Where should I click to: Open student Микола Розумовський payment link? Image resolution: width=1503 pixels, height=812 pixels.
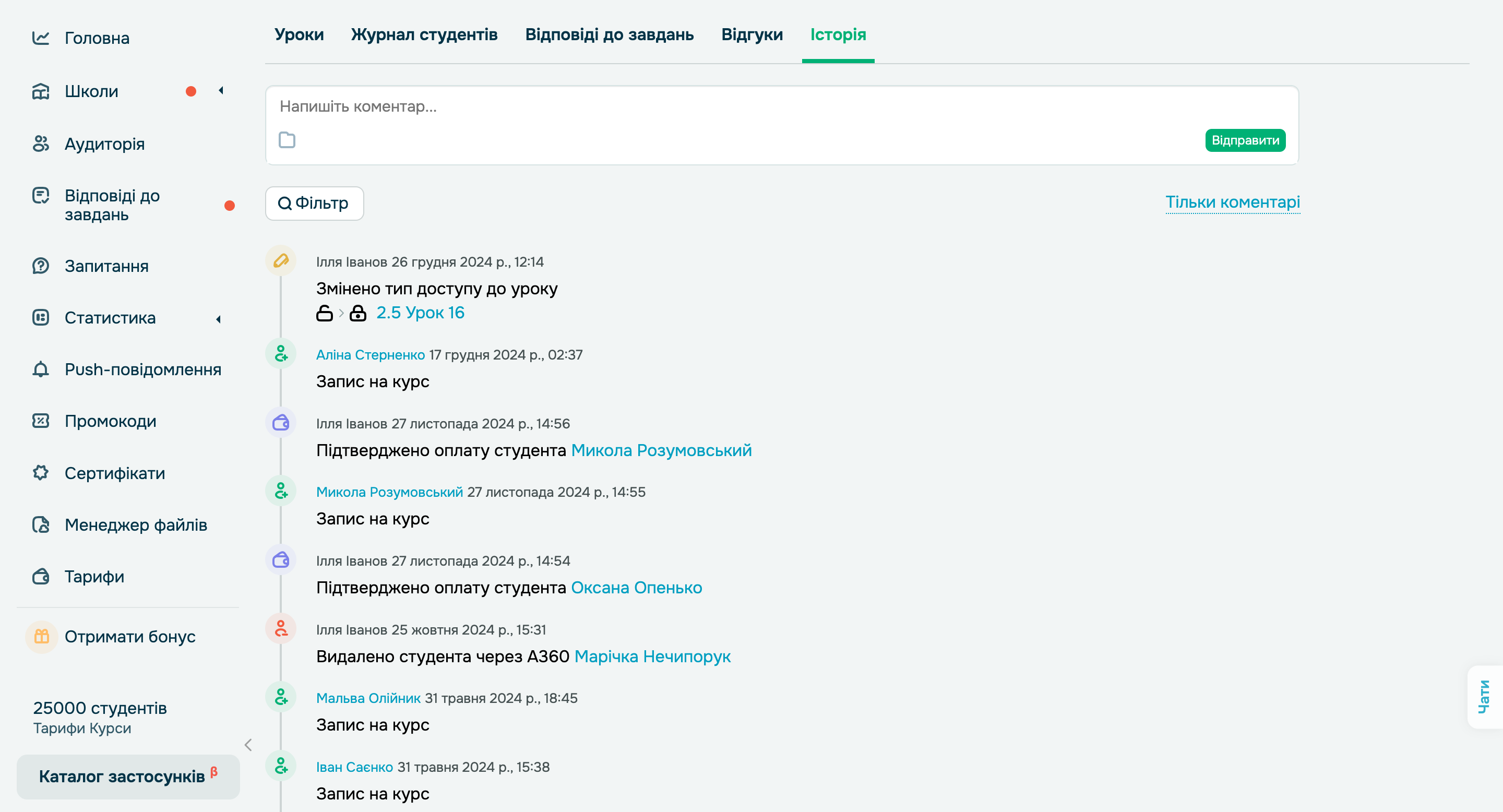click(x=661, y=450)
